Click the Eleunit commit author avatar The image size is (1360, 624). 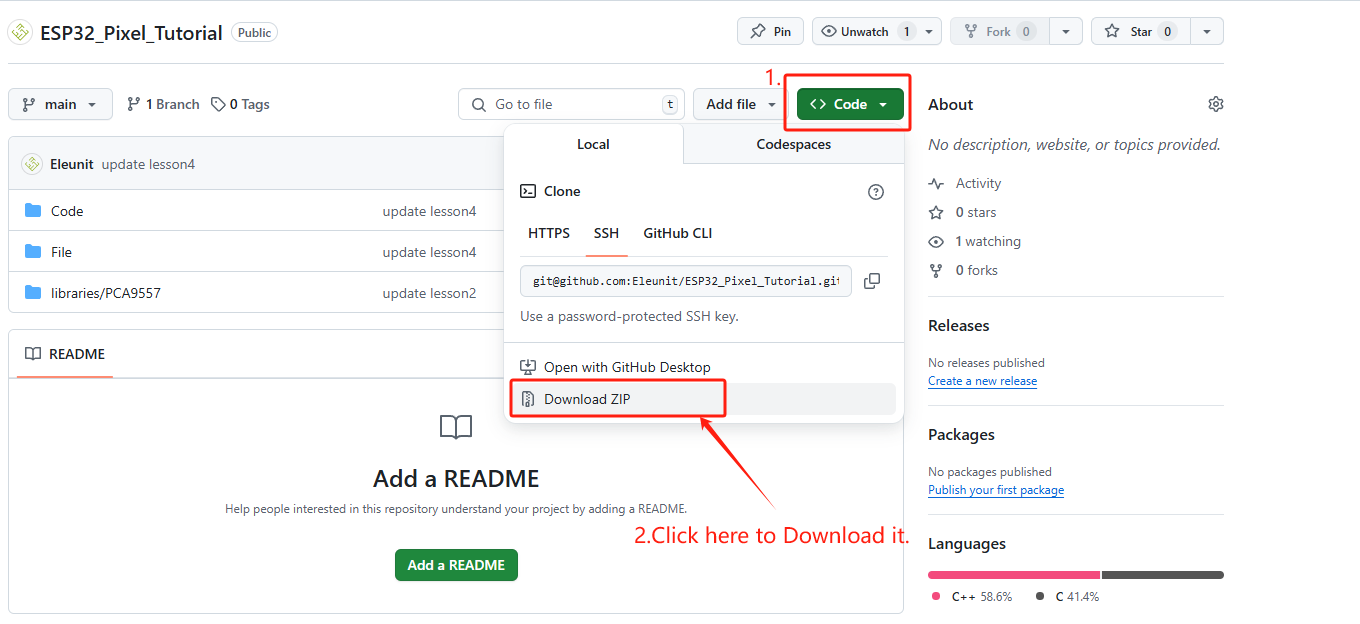click(32, 164)
